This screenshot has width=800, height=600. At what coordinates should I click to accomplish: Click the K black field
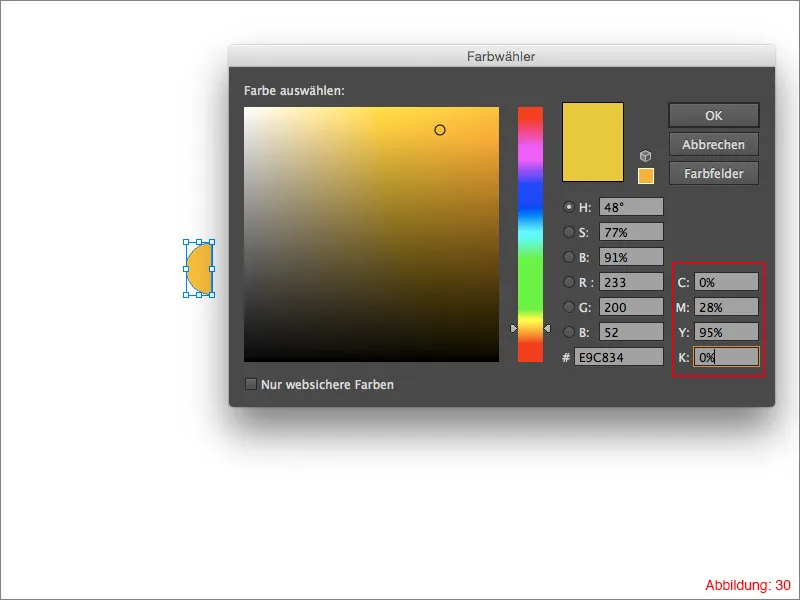point(726,357)
